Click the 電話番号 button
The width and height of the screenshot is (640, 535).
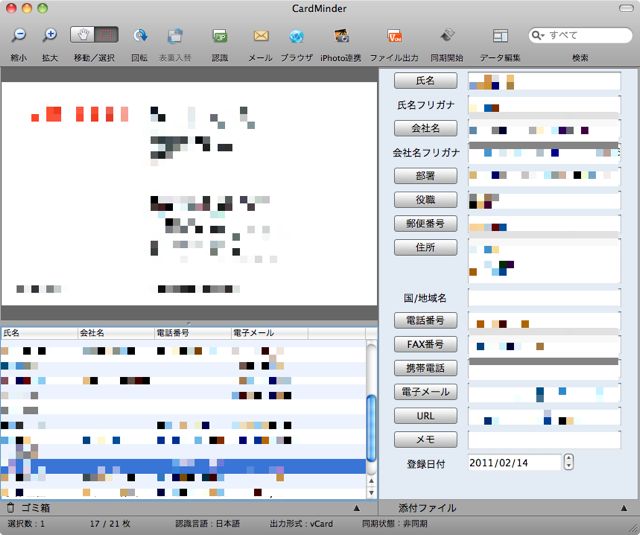coord(425,320)
